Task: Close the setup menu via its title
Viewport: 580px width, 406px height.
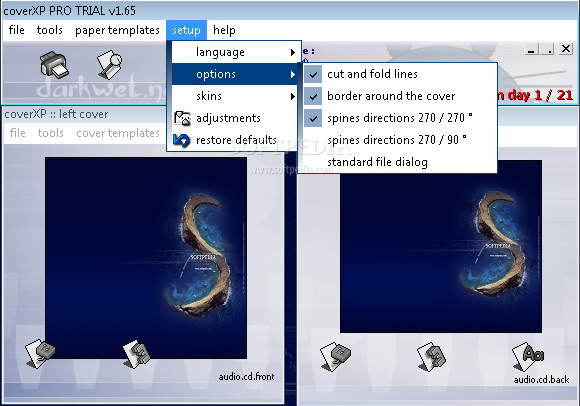Action: click(186, 30)
